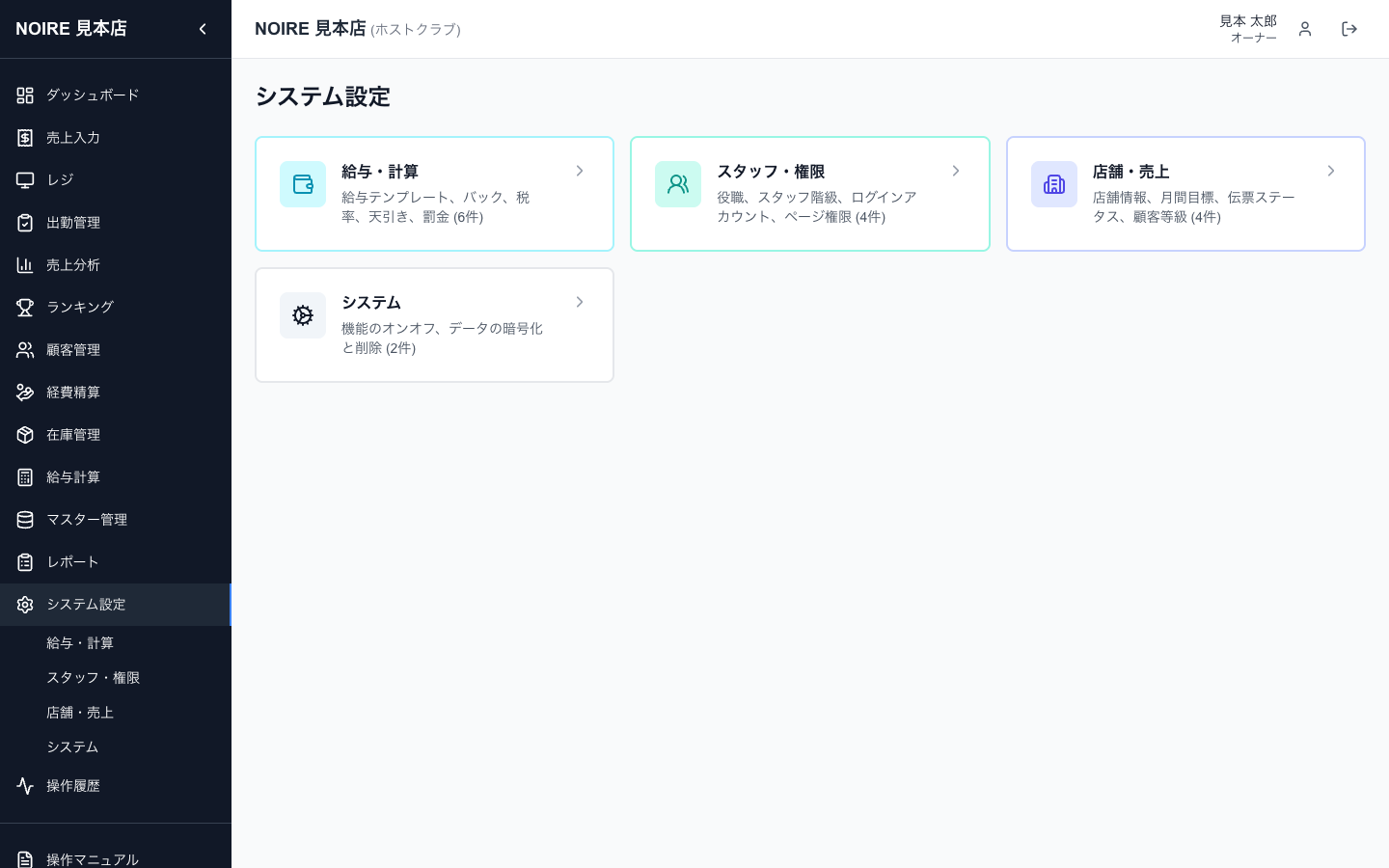Click the 給与計算 calculator icon
The width and height of the screenshot is (1389, 868).
click(x=25, y=477)
